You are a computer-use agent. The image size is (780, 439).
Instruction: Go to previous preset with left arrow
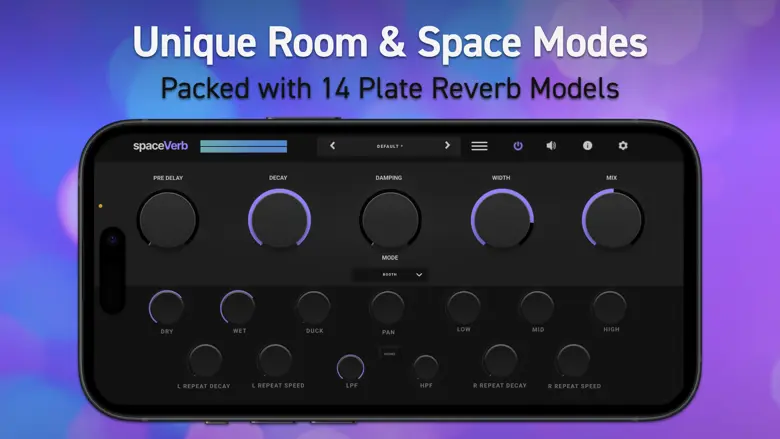pos(333,146)
